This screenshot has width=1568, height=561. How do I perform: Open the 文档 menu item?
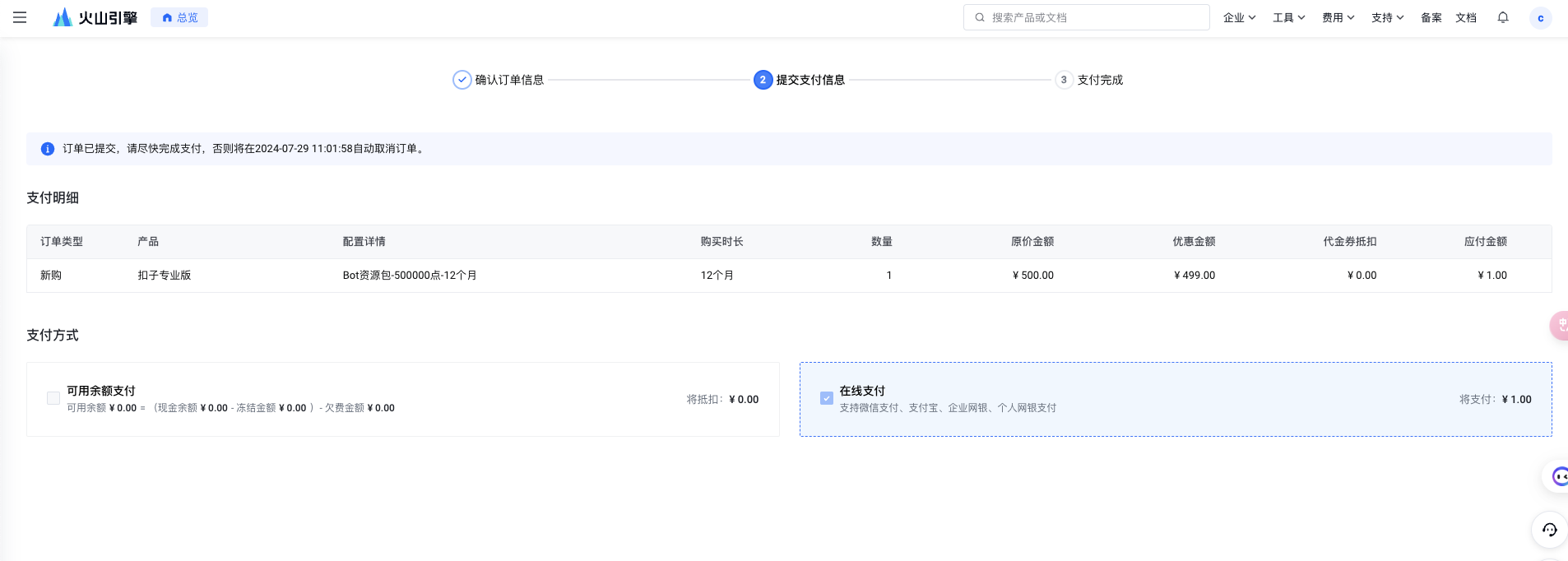coord(1465,17)
